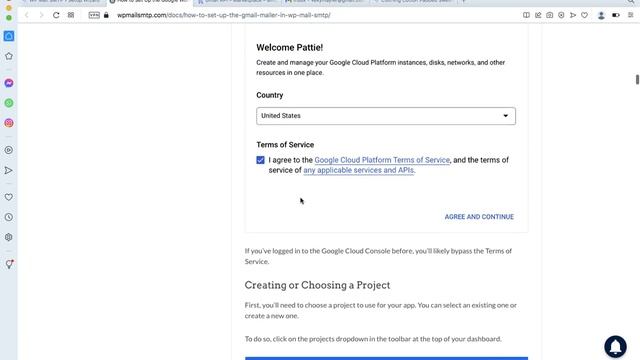Open Facebook Messenger in the sidebar

click(9, 83)
